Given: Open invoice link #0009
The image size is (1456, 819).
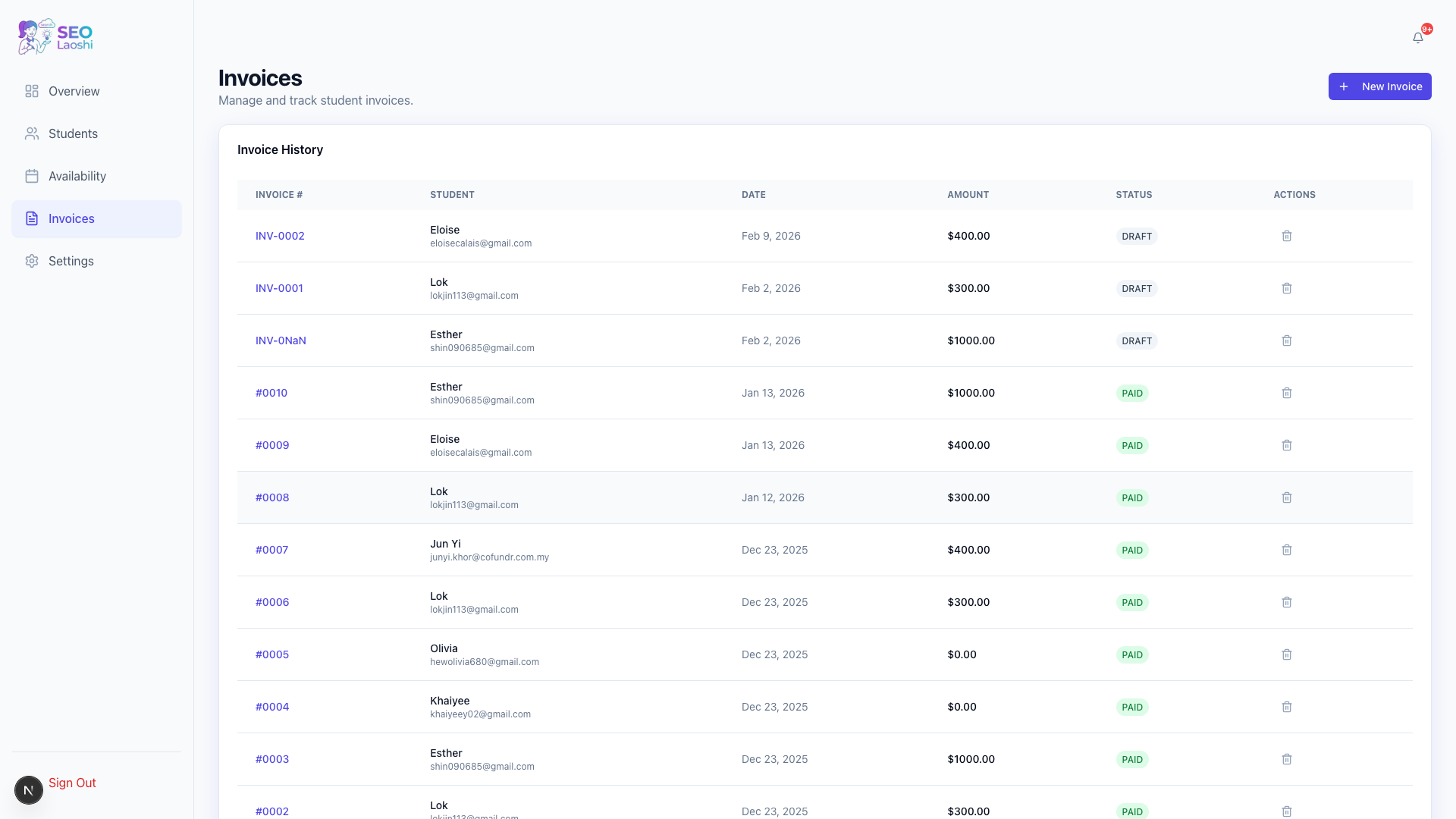Looking at the screenshot, I should click(x=272, y=445).
